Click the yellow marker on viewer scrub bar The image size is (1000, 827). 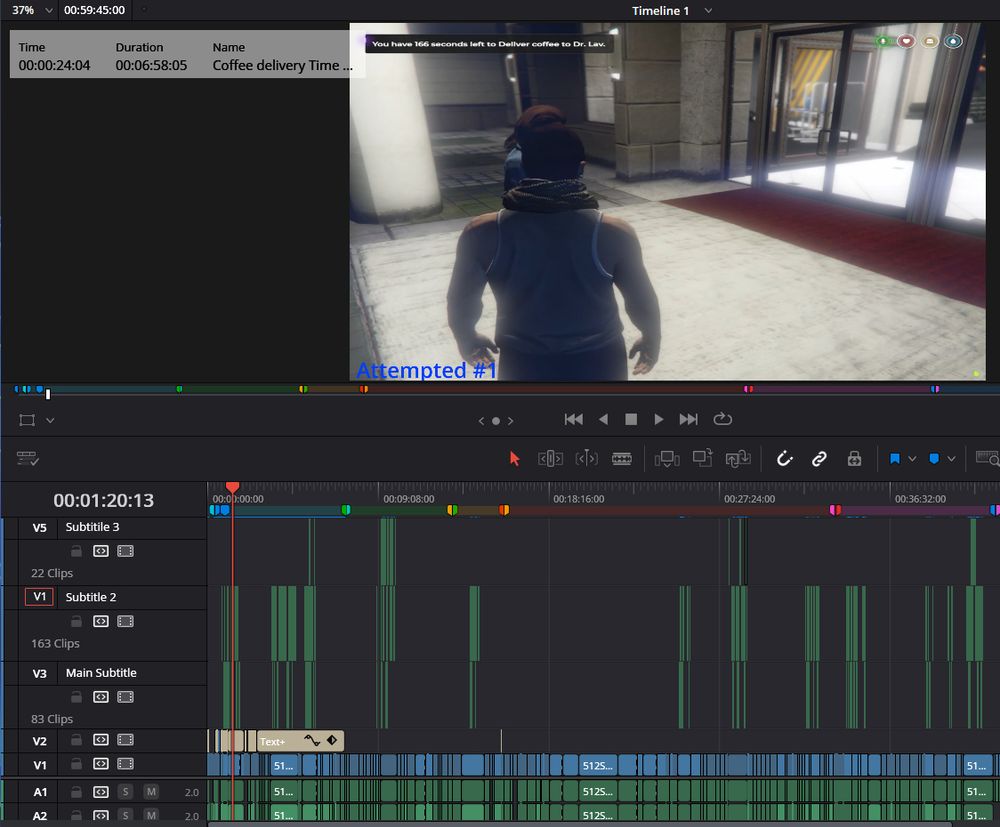point(303,389)
